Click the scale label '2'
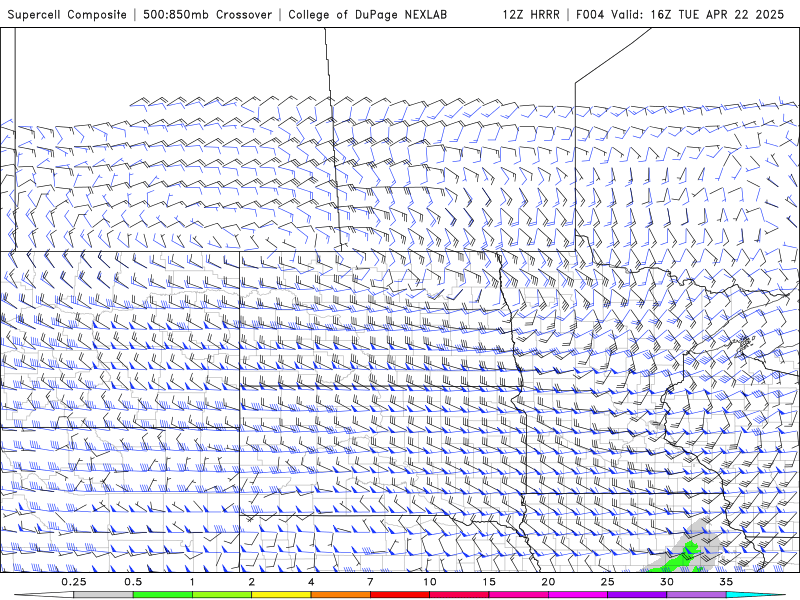This screenshot has height=600, width=800. coord(252,582)
